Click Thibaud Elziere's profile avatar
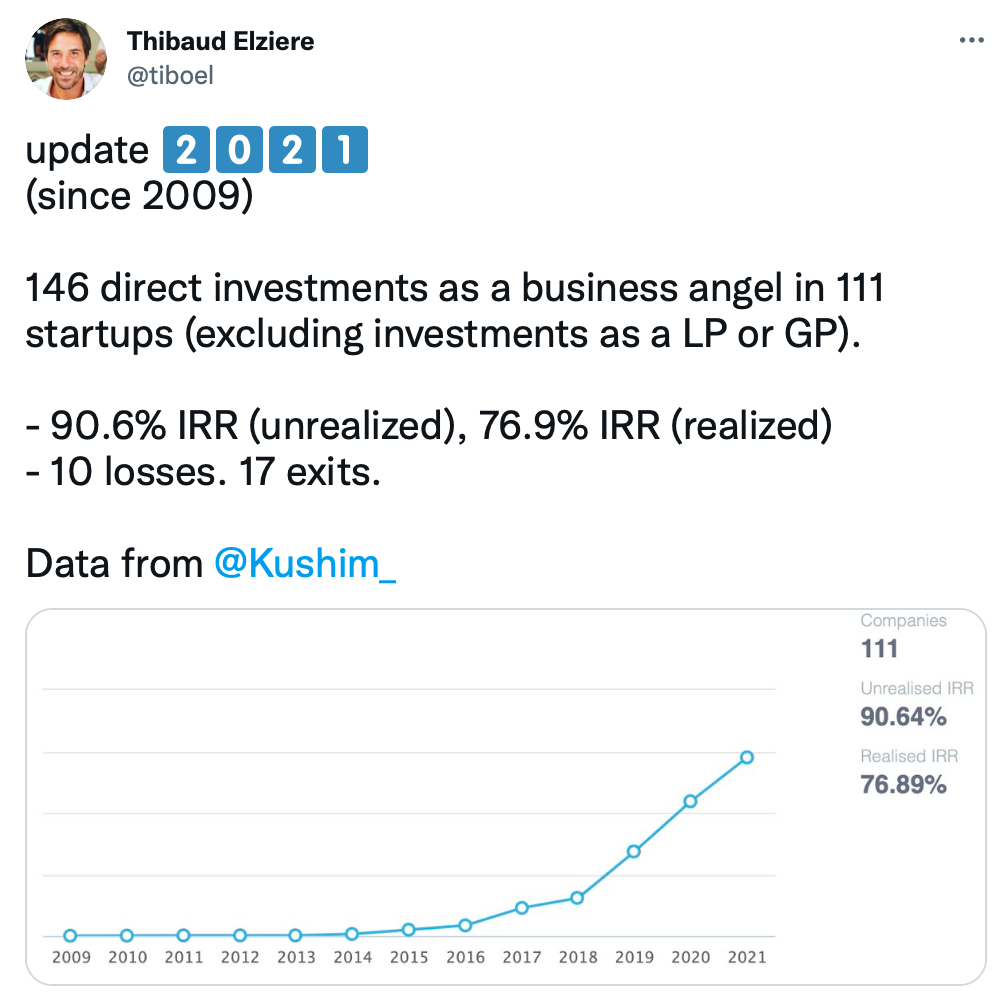 (66, 59)
